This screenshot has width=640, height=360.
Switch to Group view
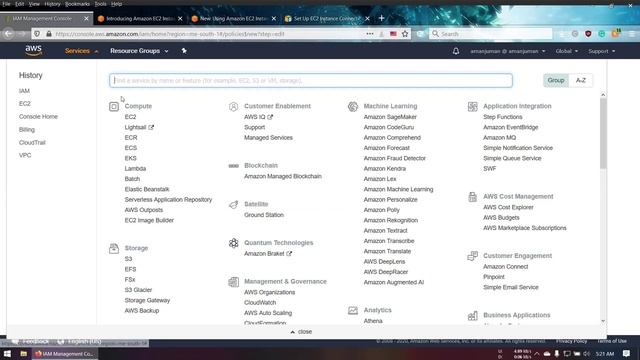coord(556,80)
